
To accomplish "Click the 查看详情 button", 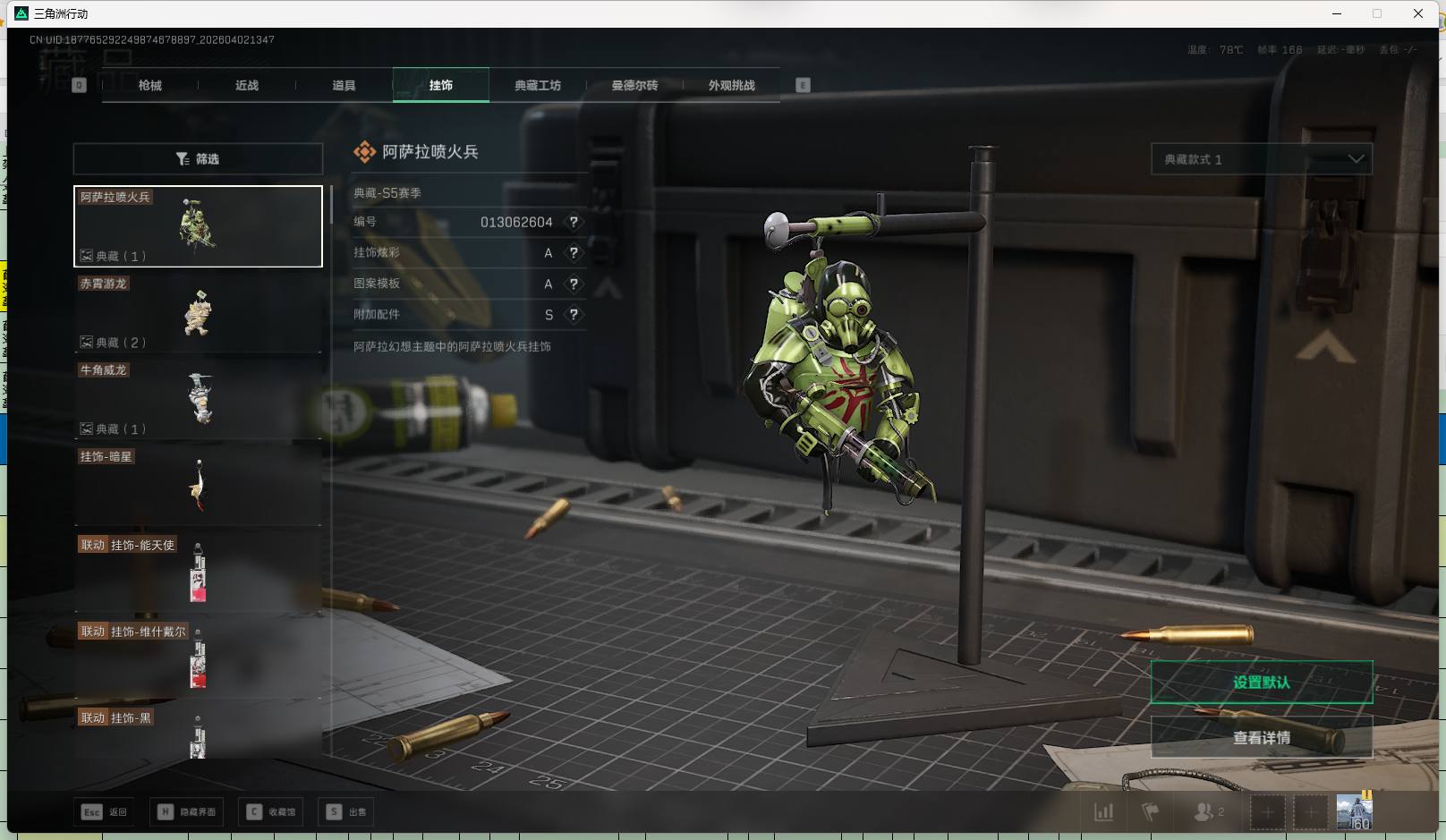I will point(1261,737).
